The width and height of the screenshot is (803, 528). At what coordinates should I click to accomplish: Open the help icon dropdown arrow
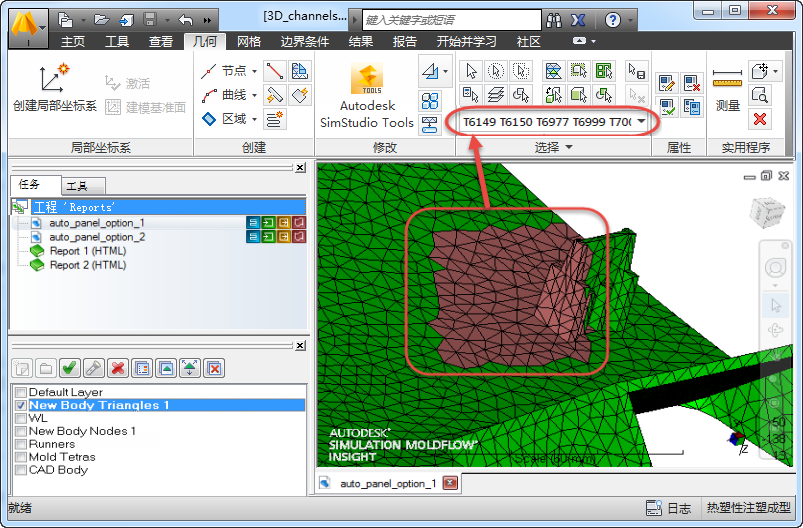click(x=630, y=20)
